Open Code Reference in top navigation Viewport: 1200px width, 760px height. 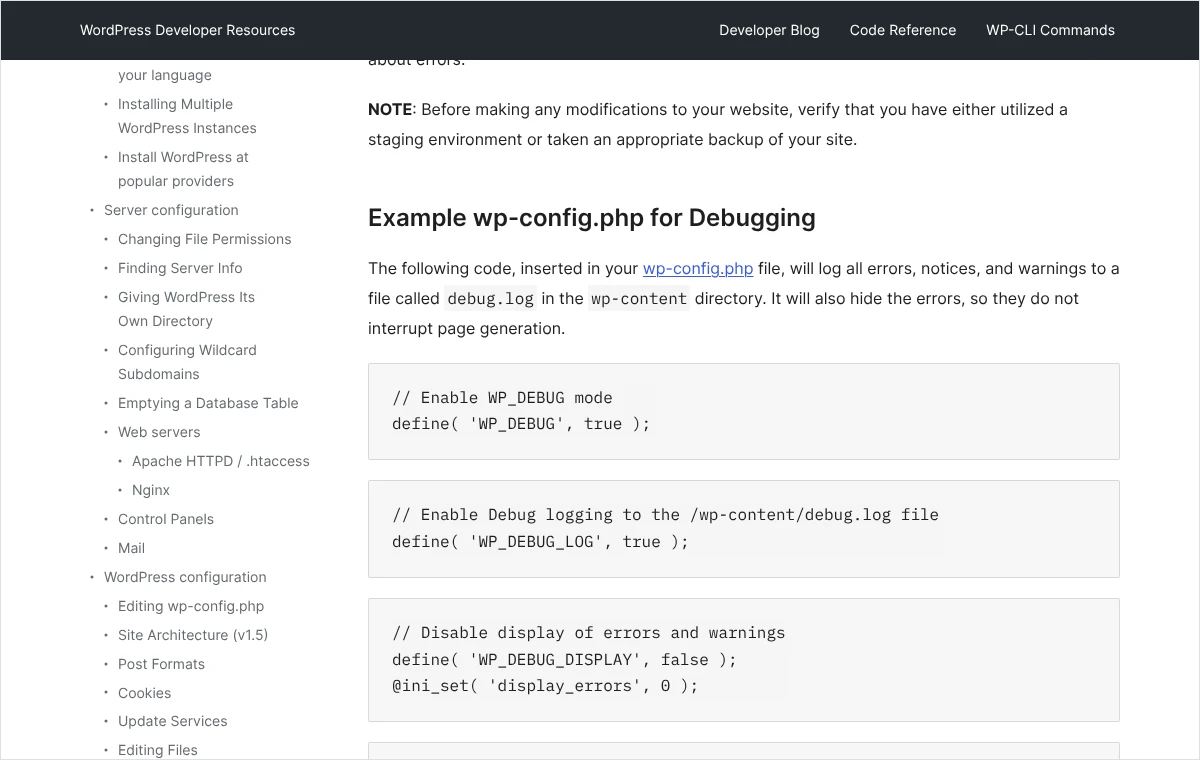pyautogui.click(x=903, y=30)
